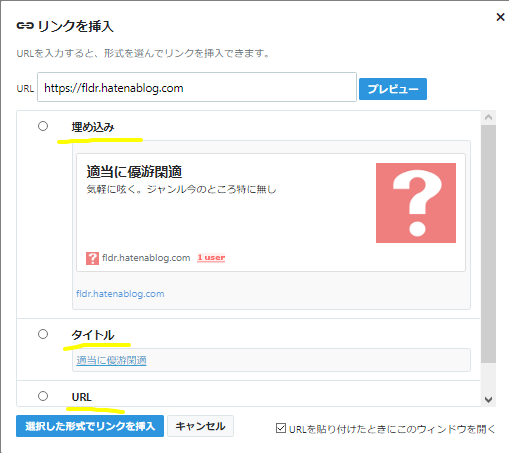This screenshot has width=509, height=453.
Task: Click the プレビュー button
Action: pyautogui.click(x=393, y=89)
